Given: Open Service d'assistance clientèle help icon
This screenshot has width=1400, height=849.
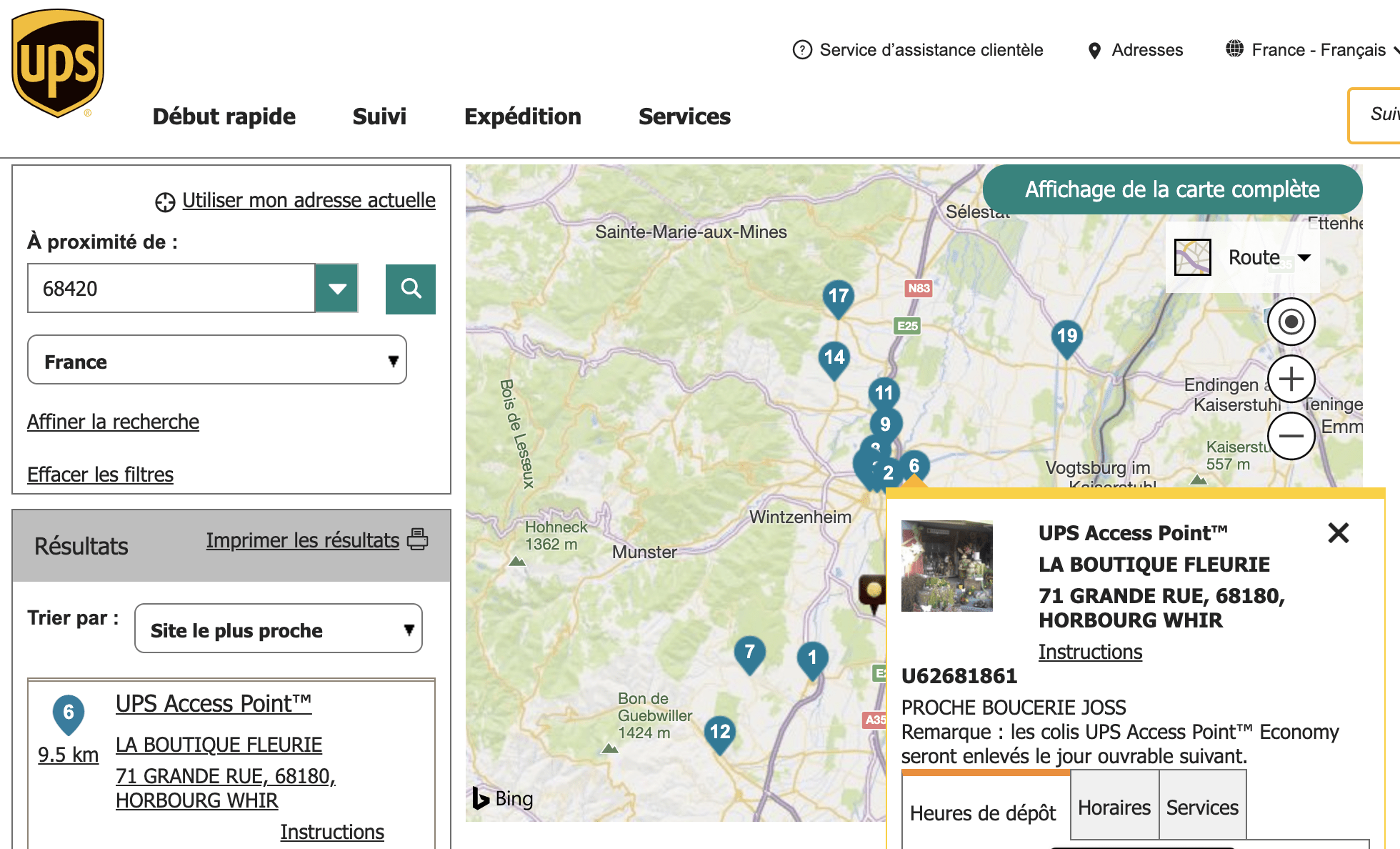Looking at the screenshot, I should [802, 50].
